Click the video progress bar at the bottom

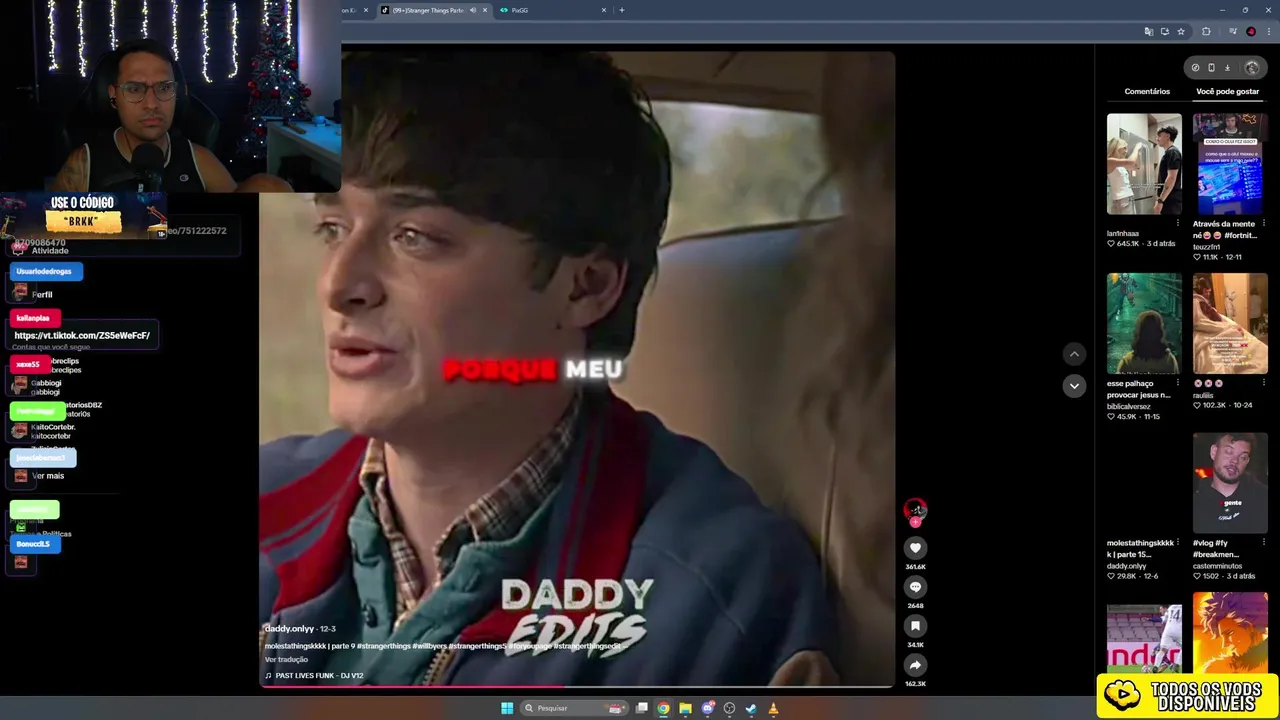point(577,686)
